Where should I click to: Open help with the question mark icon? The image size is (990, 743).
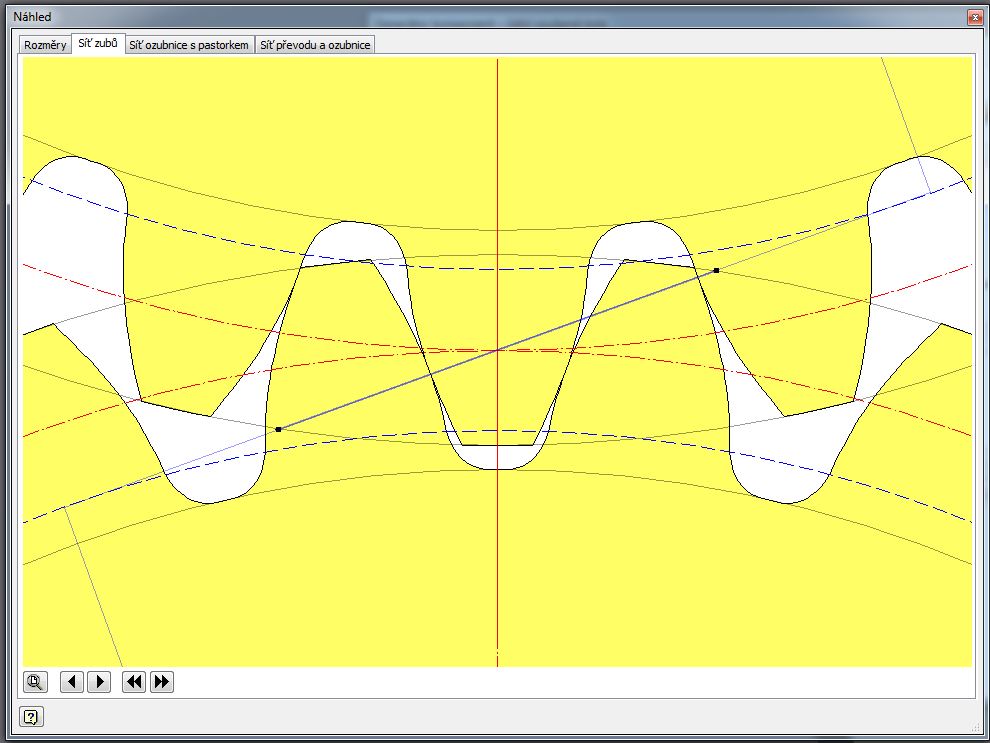31,716
